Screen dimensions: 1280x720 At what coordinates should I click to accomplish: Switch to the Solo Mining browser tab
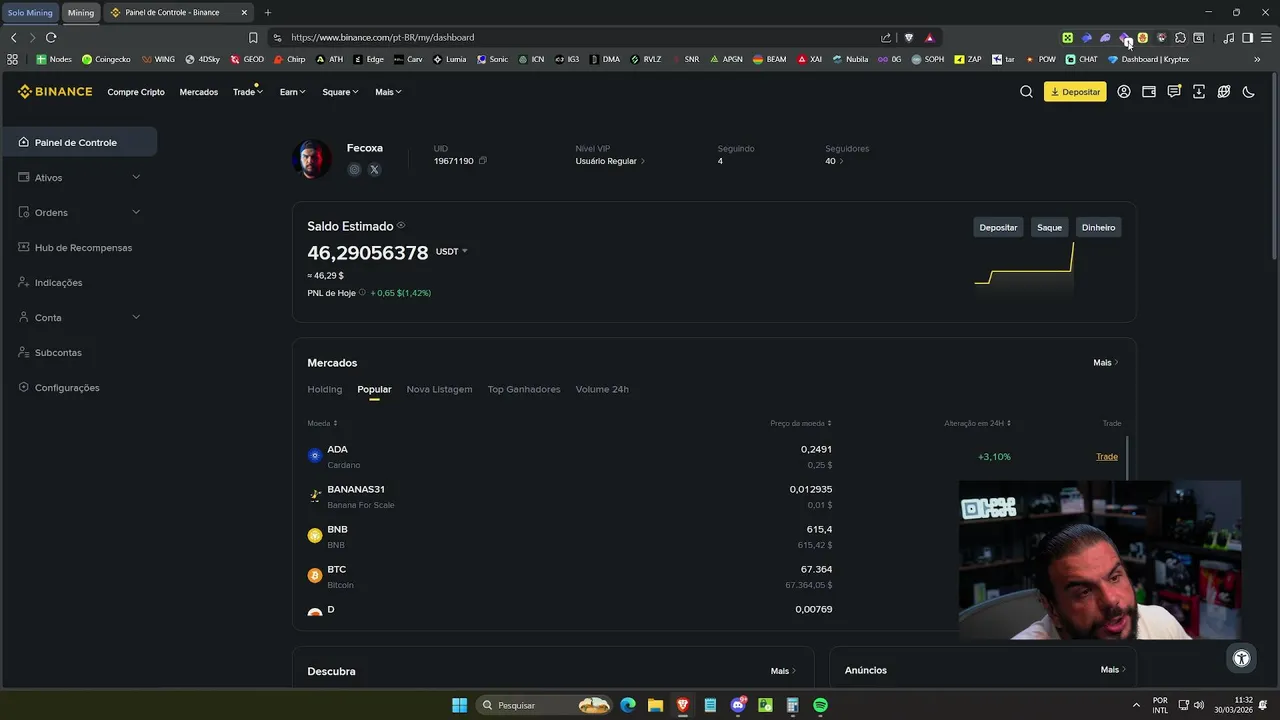click(x=30, y=13)
